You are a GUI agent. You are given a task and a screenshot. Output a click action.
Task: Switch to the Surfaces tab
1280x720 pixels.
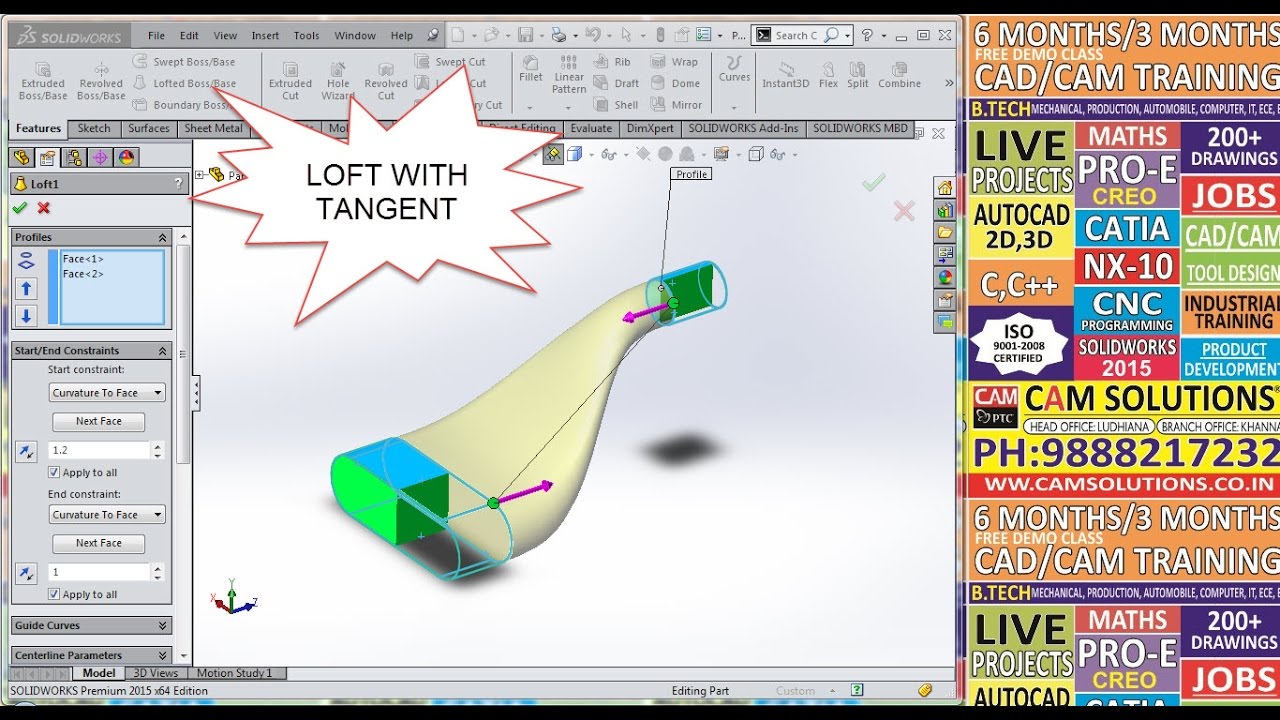[x=148, y=128]
